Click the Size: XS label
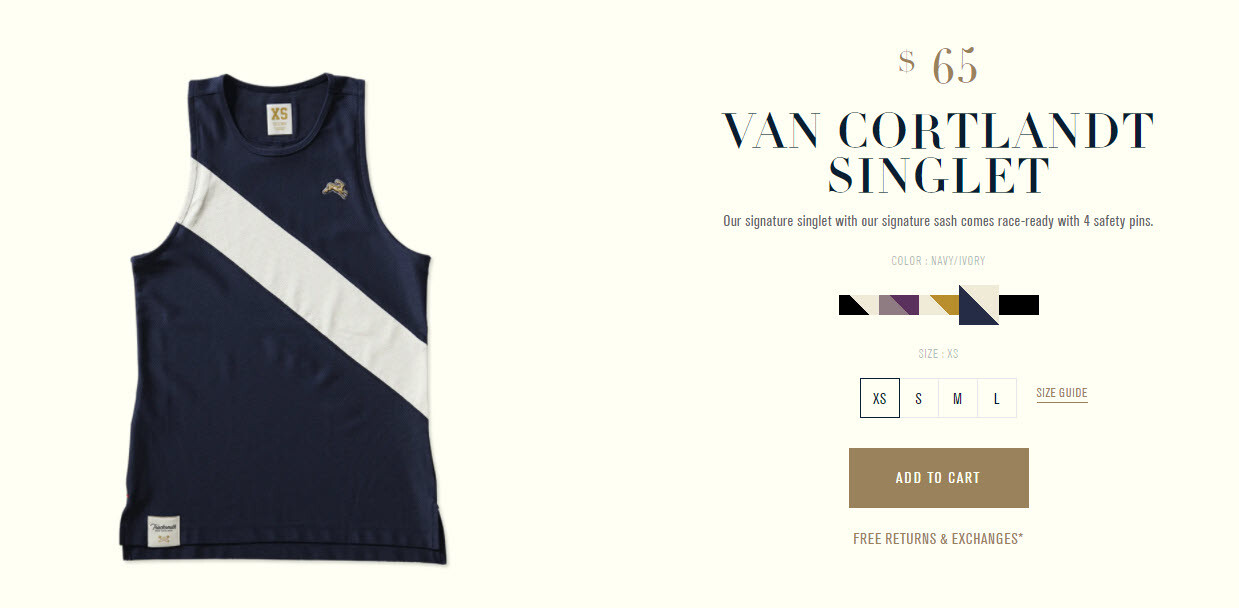 [x=938, y=354]
